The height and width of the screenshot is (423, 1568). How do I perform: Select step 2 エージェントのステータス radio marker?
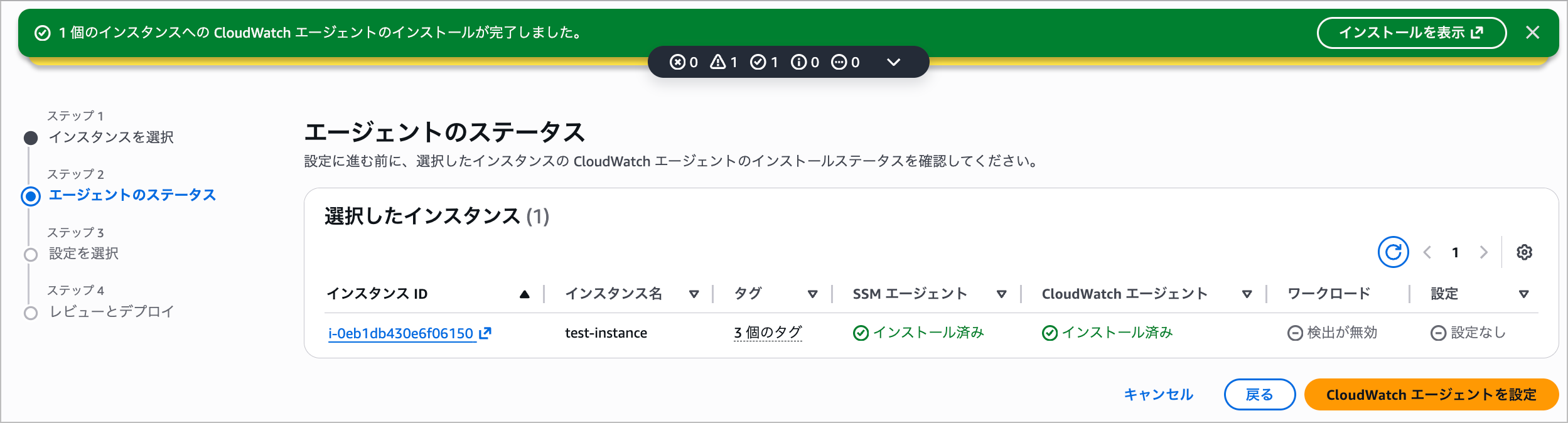pyautogui.click(x=31, y=196)
